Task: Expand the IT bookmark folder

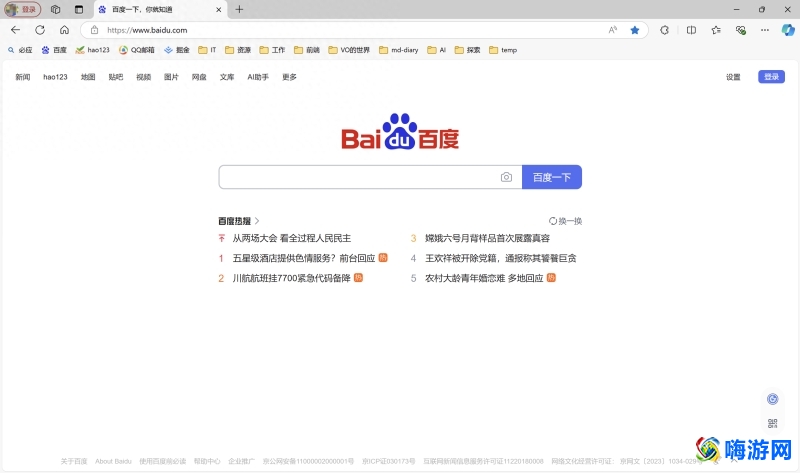Action: pos(207,50)
